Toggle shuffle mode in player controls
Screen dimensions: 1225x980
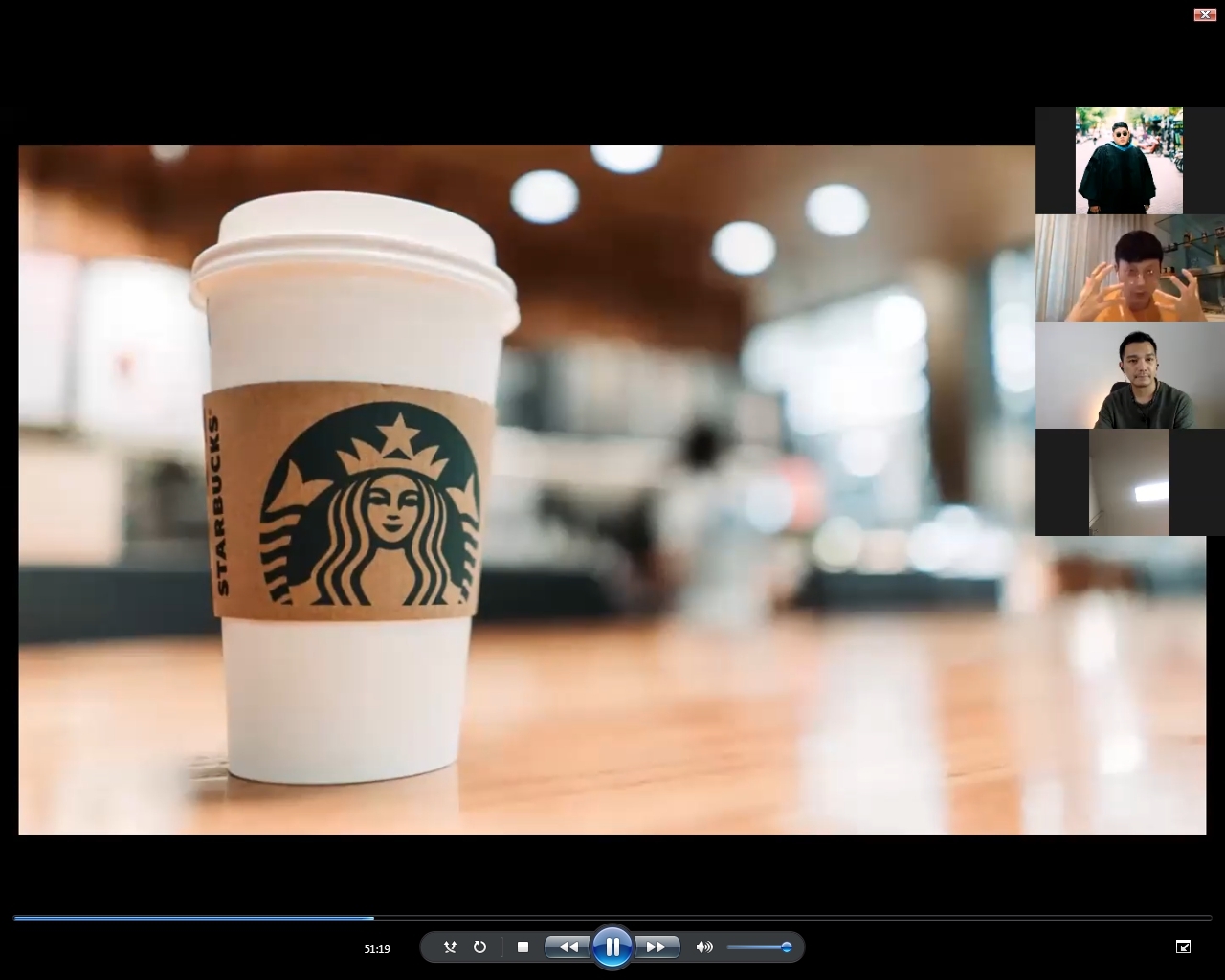pos(450,947)
